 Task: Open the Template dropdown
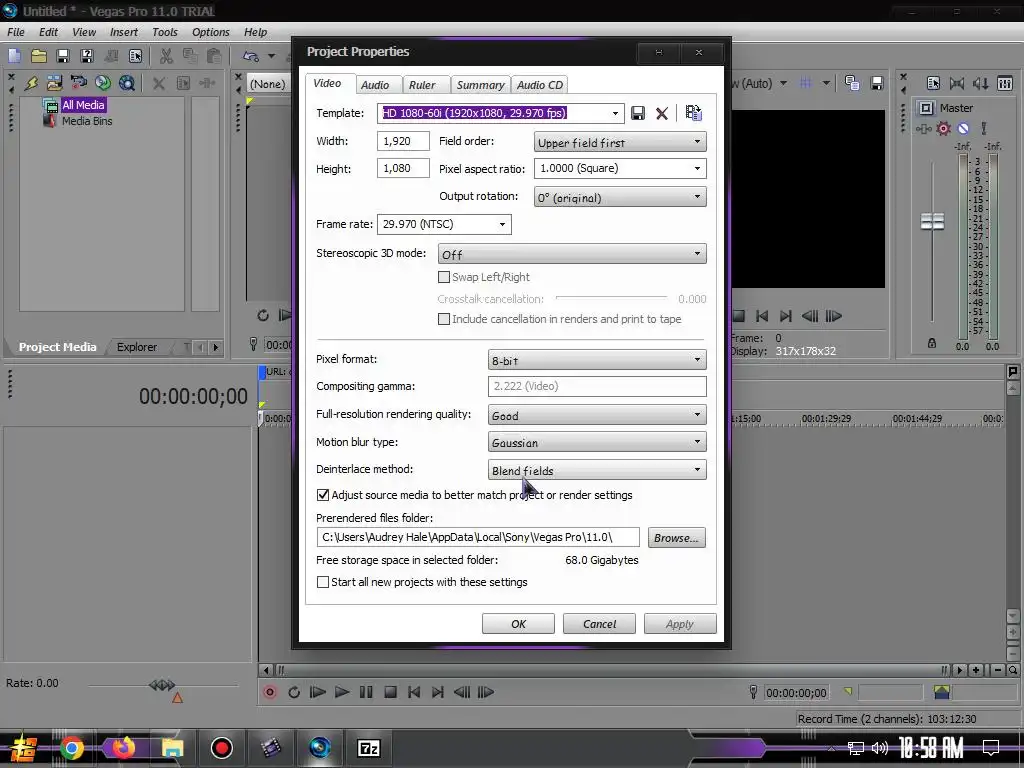click(615, 113)
